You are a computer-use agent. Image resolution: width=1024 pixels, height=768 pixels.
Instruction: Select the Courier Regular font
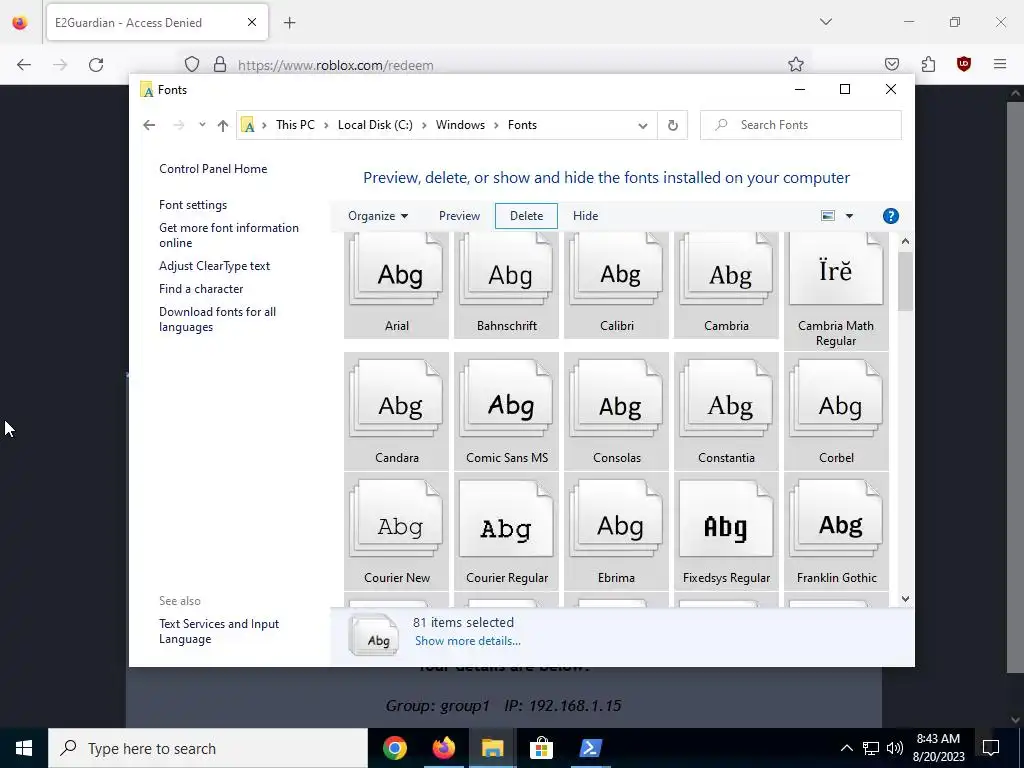click(x=506, y=532)
